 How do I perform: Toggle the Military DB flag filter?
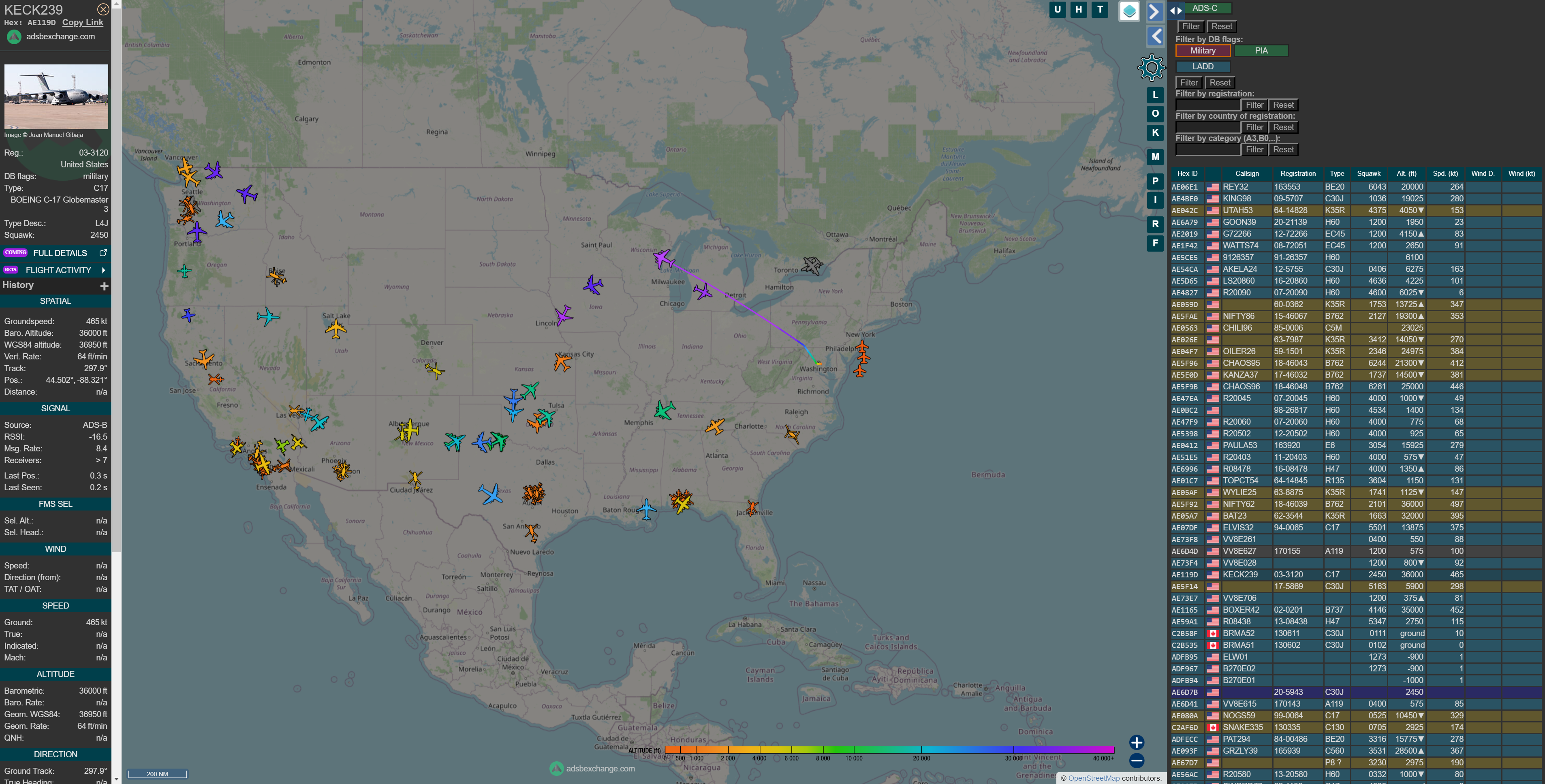(x=1203, y=51)
